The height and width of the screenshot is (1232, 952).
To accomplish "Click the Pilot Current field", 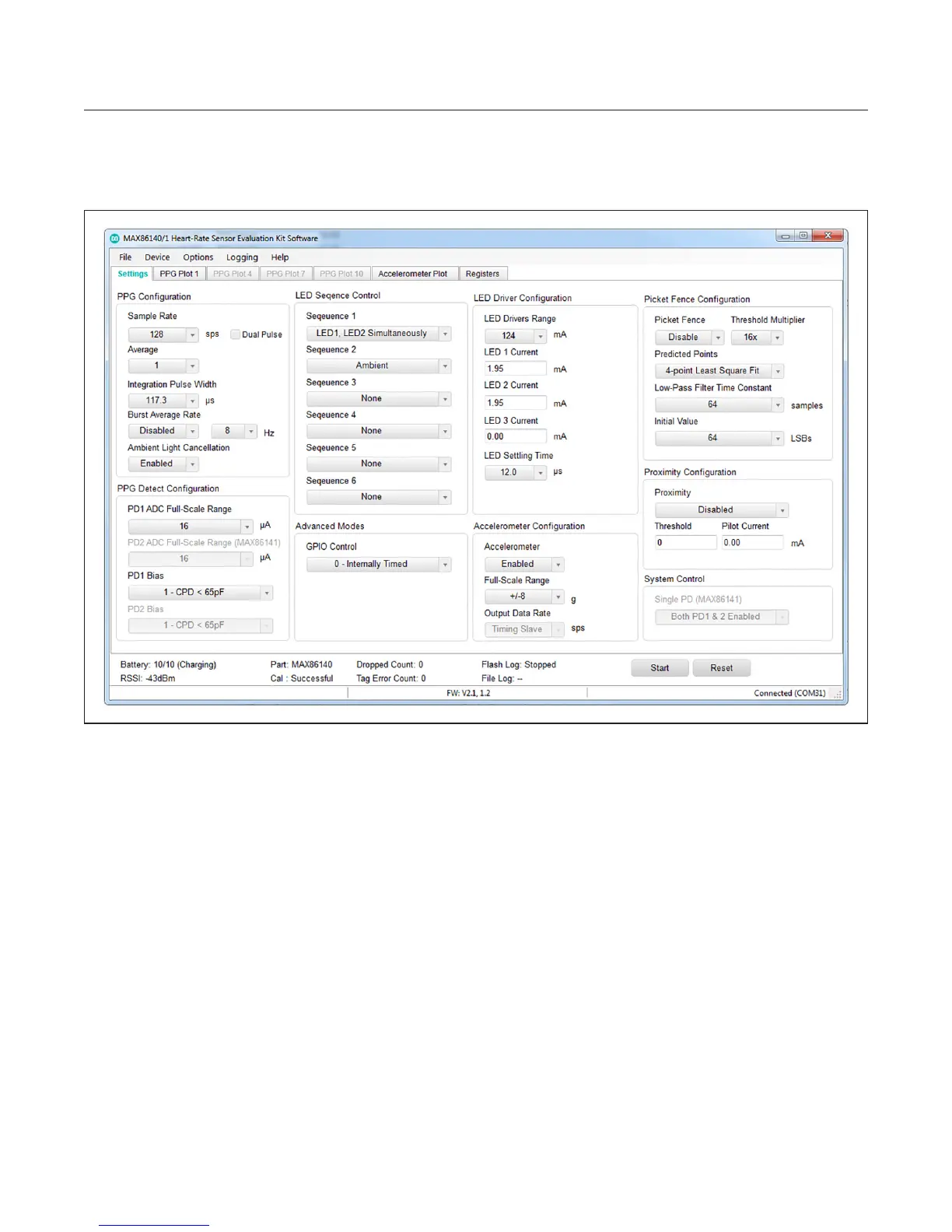I will (x=752, y=543).
